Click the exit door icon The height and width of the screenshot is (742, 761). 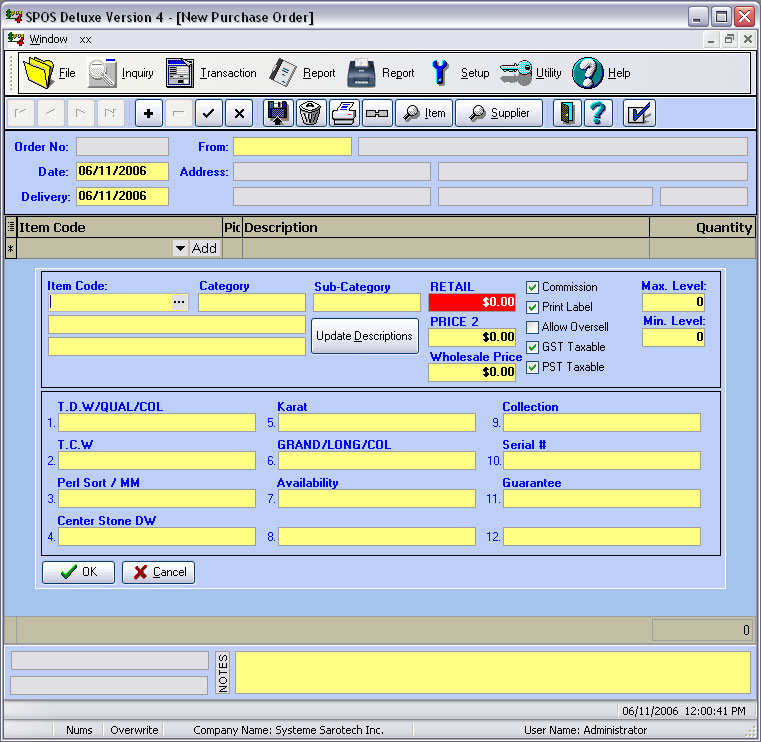(x=567, y=113)
